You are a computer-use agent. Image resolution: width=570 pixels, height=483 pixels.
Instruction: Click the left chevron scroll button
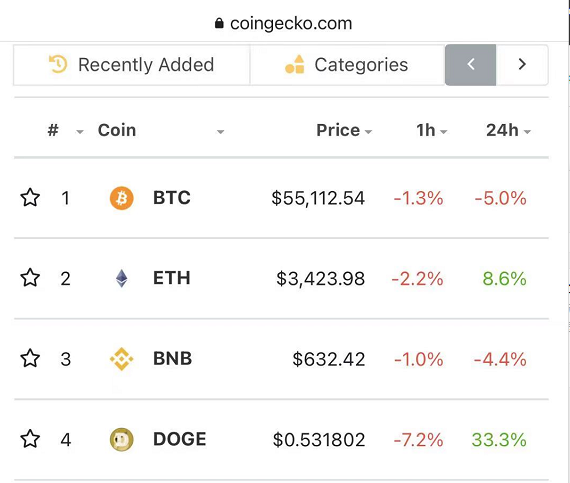(470, 65)
